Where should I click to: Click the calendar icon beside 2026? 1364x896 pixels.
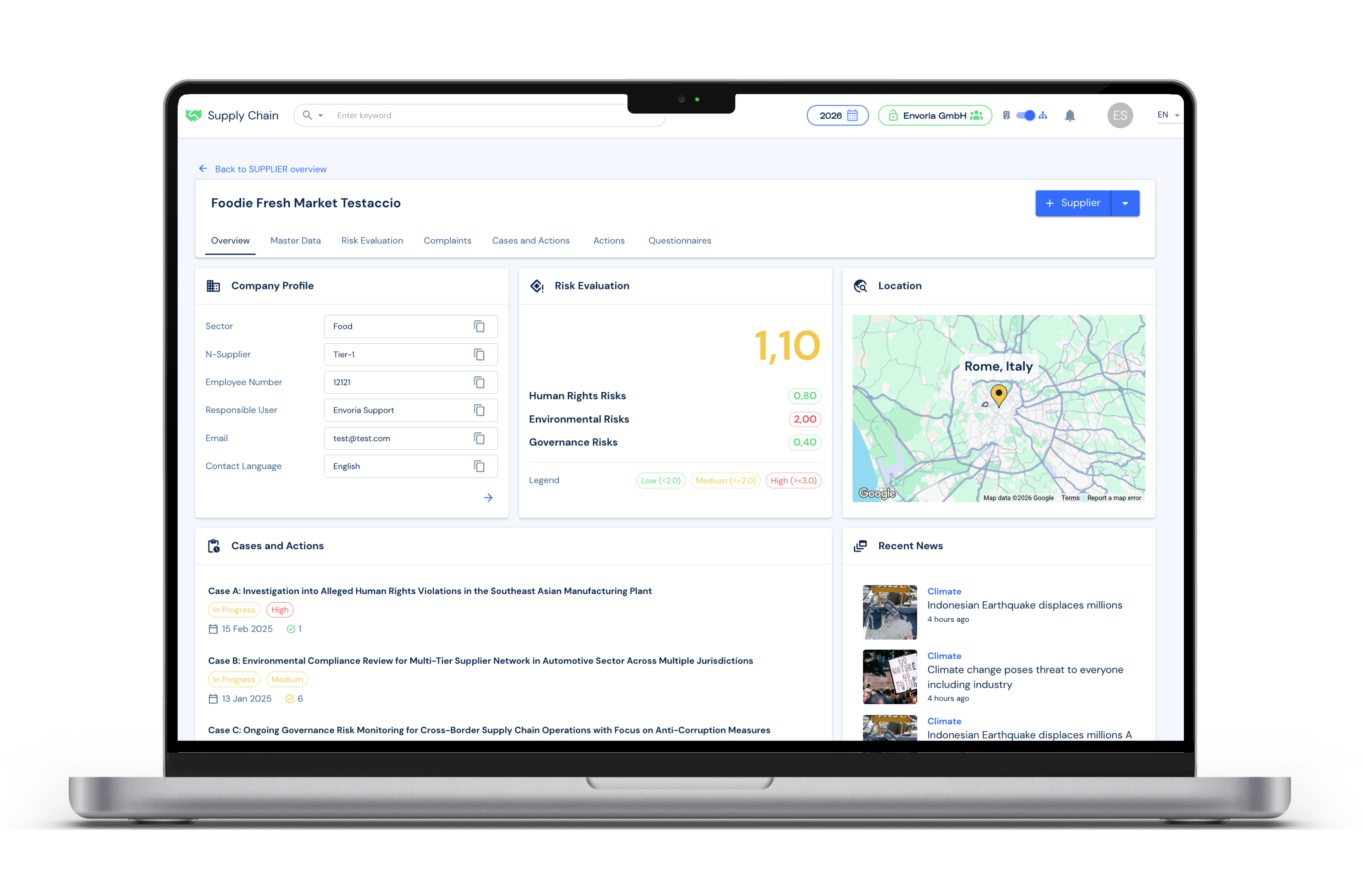(x=852, y=115)
